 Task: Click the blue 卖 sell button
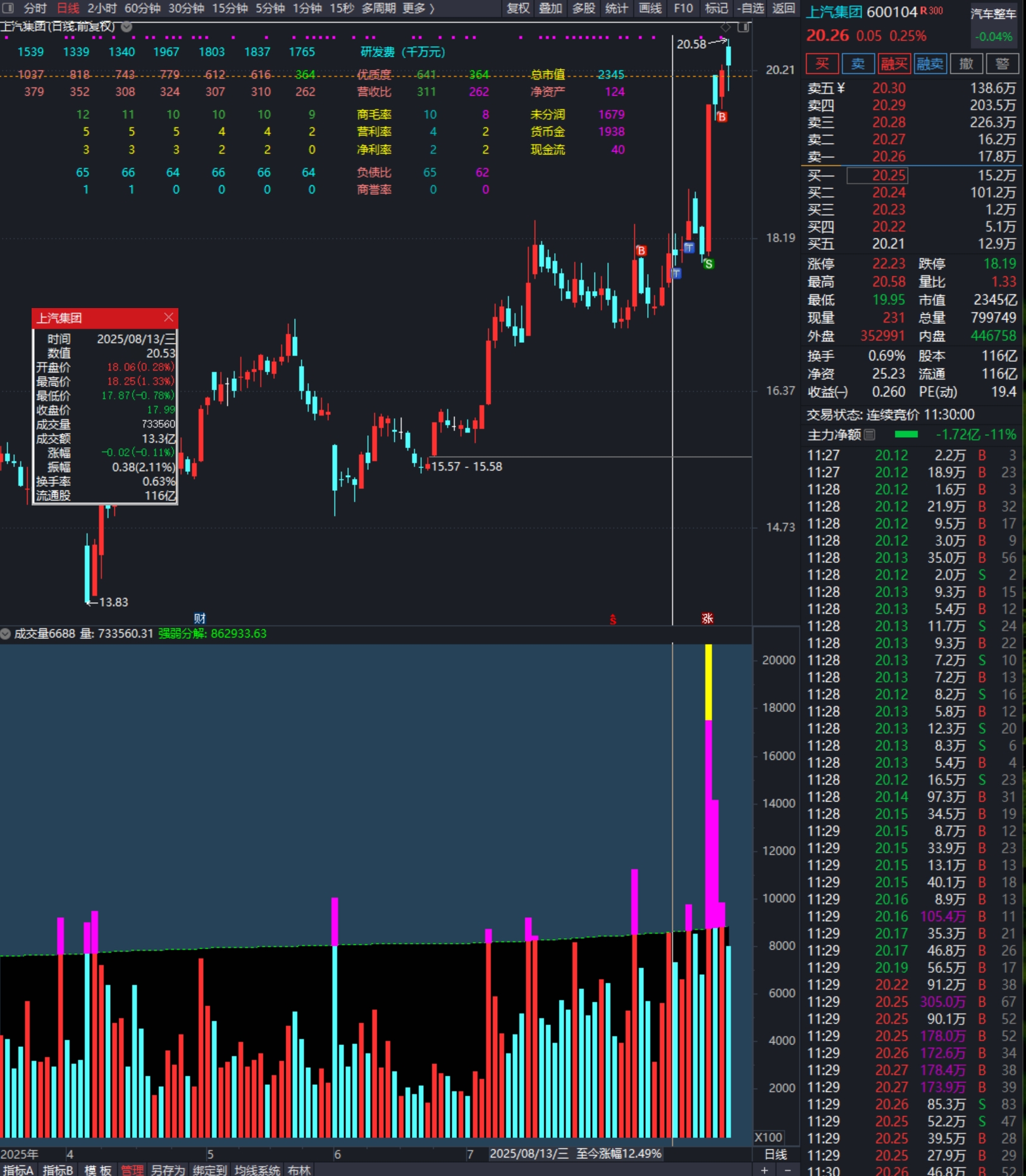click(x=858, y=63)
